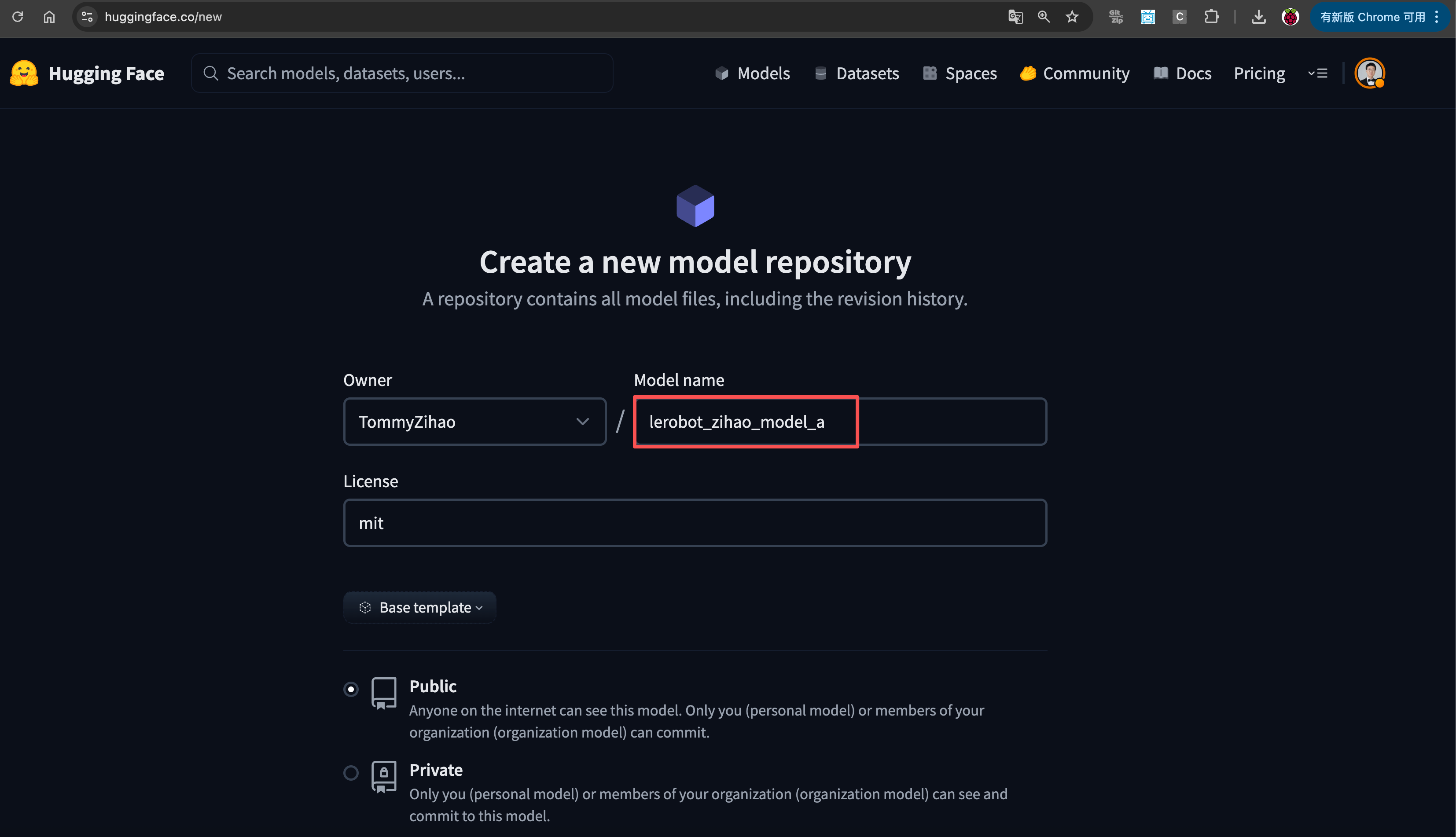Screen dimensions: 1456x837
Task: Open the user avatar menu
Action: click(x=1370, y=73)
